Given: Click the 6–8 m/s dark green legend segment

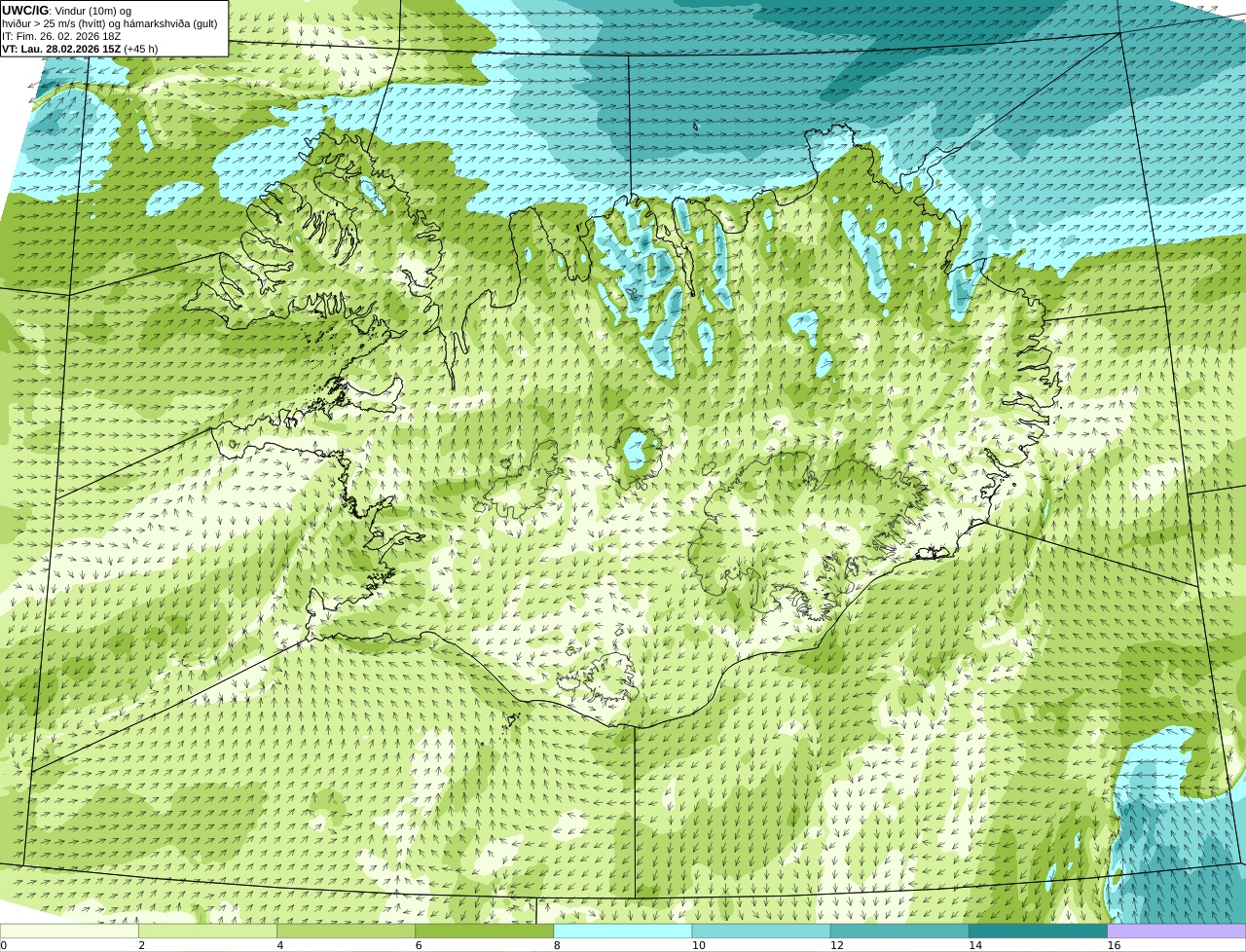Looking at the screenshot, I should coord(485,932).
